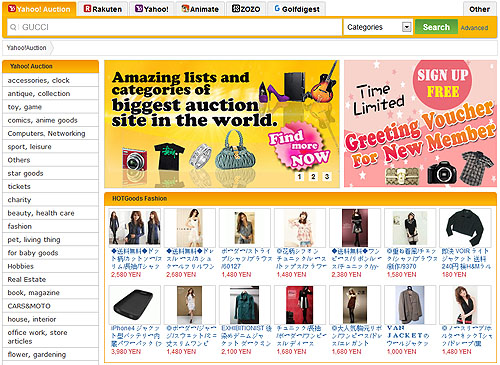Image resolution: width=500 pixels, height=365 pixels.
Task: Open the Other tab
Action: click(x=479, y=9)
